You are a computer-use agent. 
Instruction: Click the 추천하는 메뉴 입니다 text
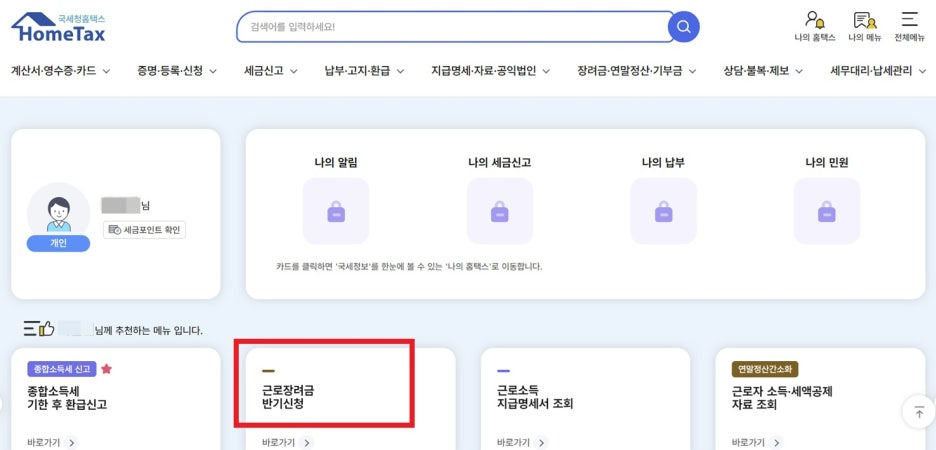click(x=149, y=329)
